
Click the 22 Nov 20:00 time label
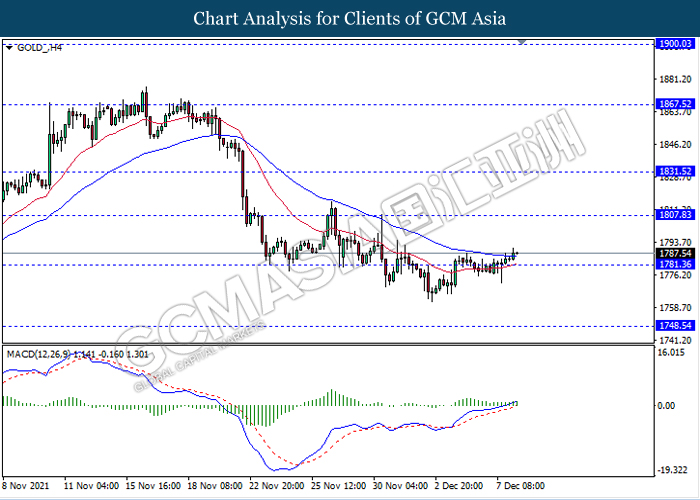278,485
